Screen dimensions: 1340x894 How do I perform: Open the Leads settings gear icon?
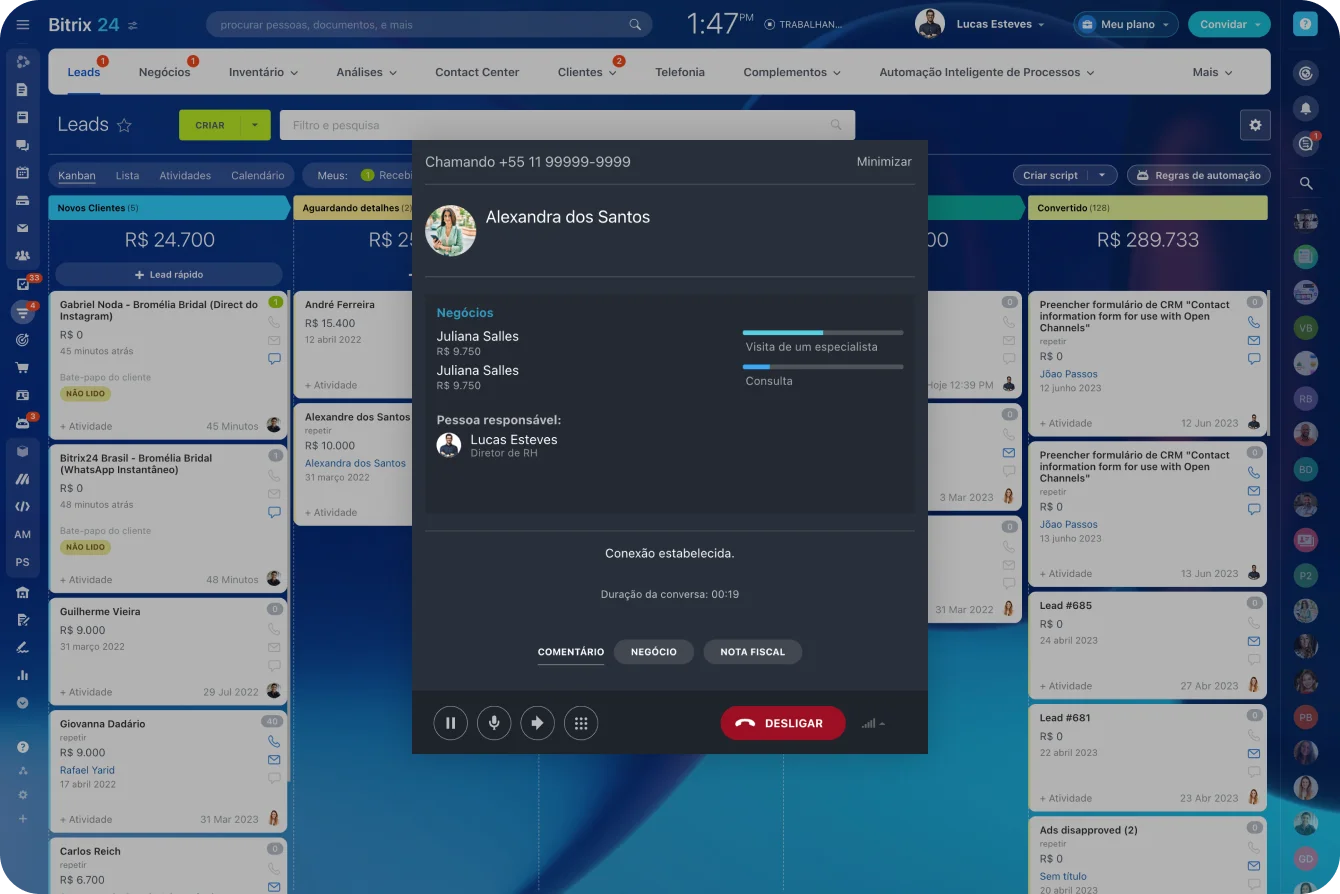1255,125
